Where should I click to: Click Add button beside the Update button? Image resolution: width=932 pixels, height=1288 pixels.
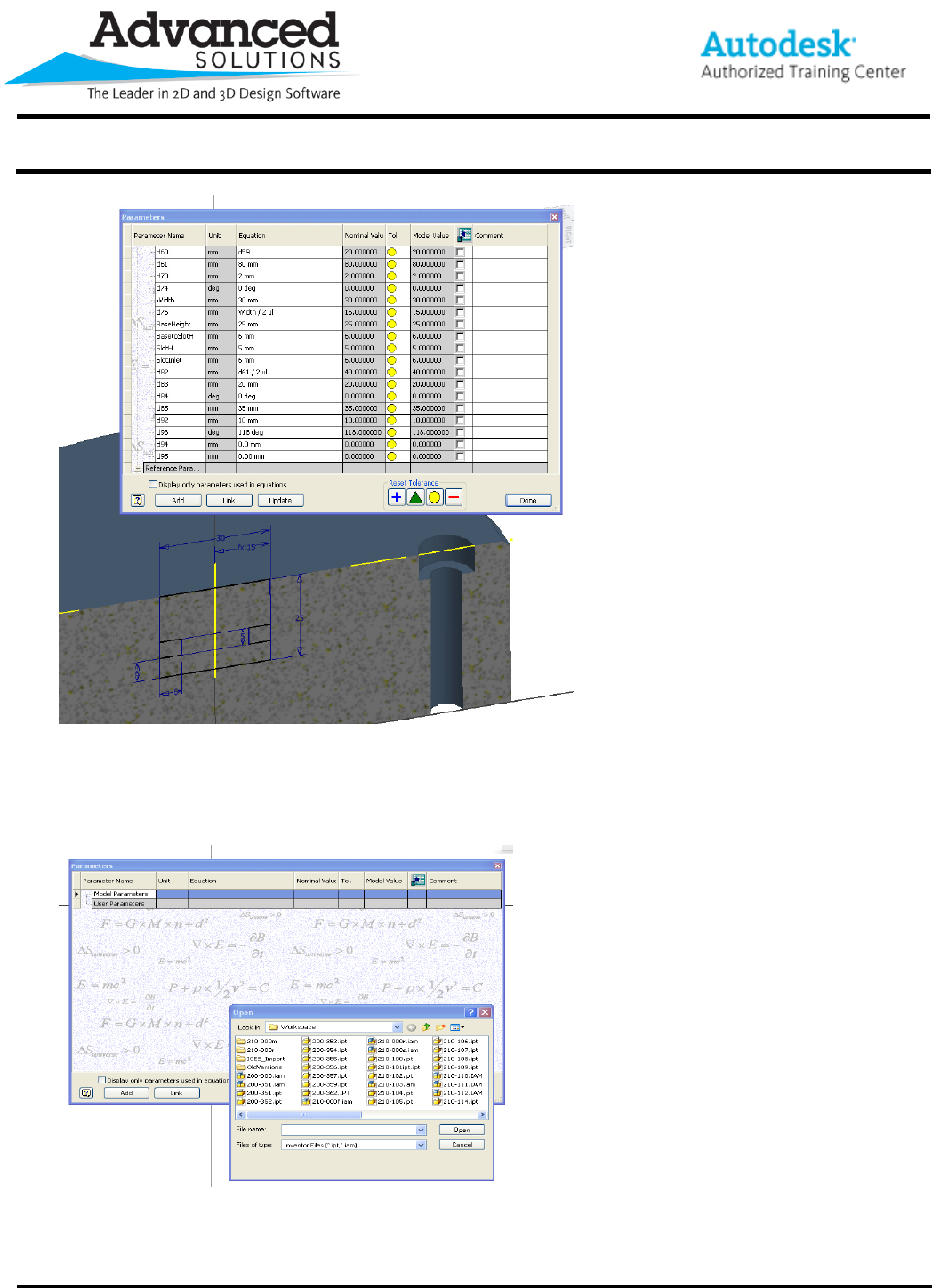[178, 500]
